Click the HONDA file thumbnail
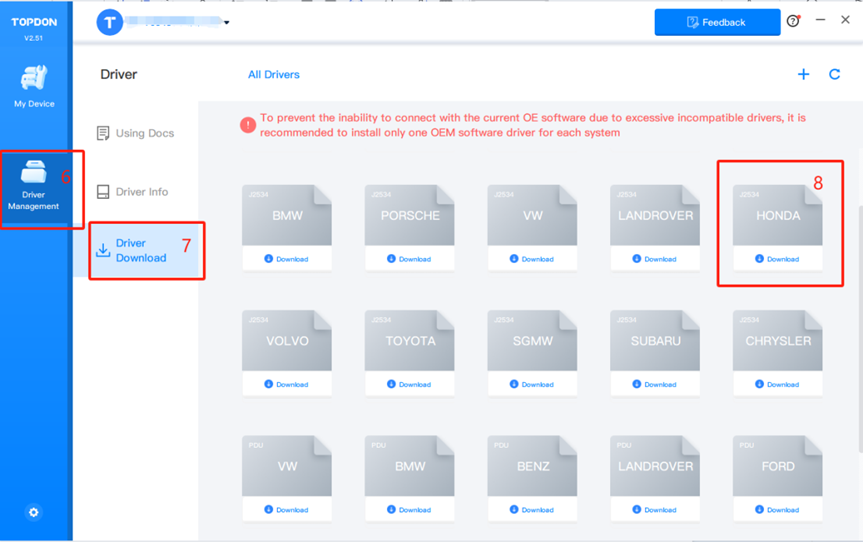The height and width of the screenshot is (542, 863). [778, 215]
